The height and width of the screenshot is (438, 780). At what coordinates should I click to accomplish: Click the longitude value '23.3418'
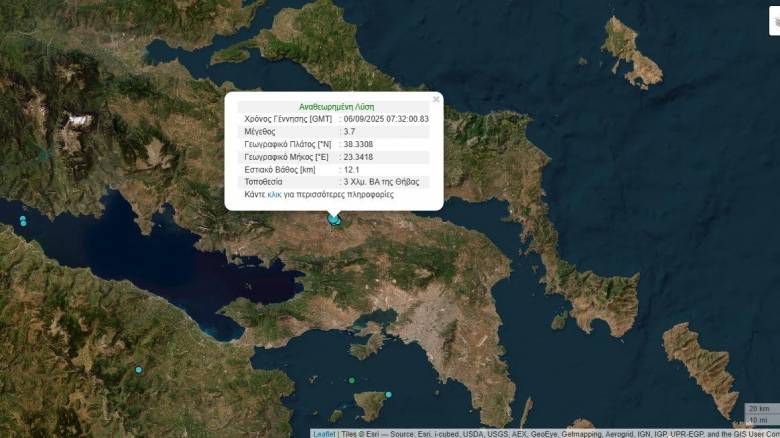(358, 157)
